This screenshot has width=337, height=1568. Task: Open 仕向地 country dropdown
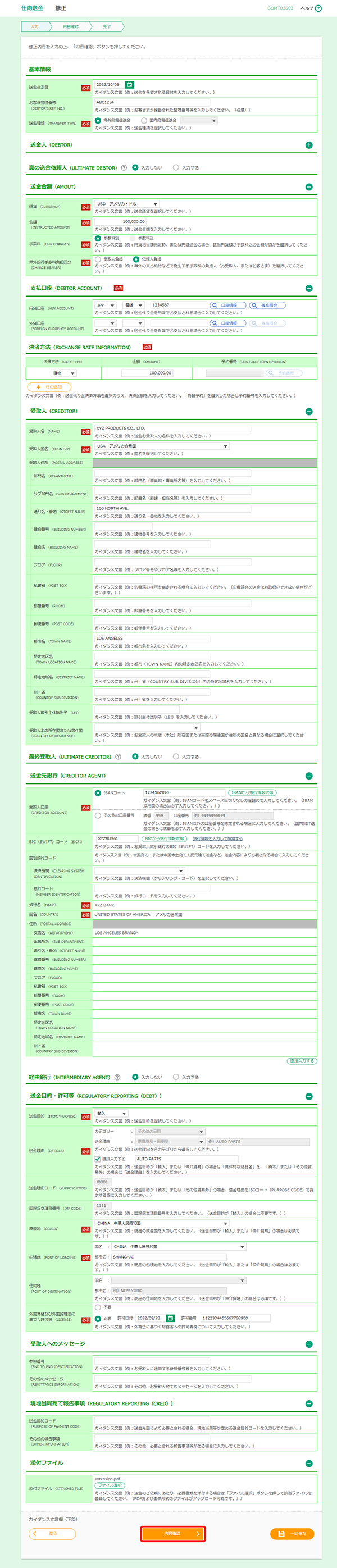tap(179, 1280)
